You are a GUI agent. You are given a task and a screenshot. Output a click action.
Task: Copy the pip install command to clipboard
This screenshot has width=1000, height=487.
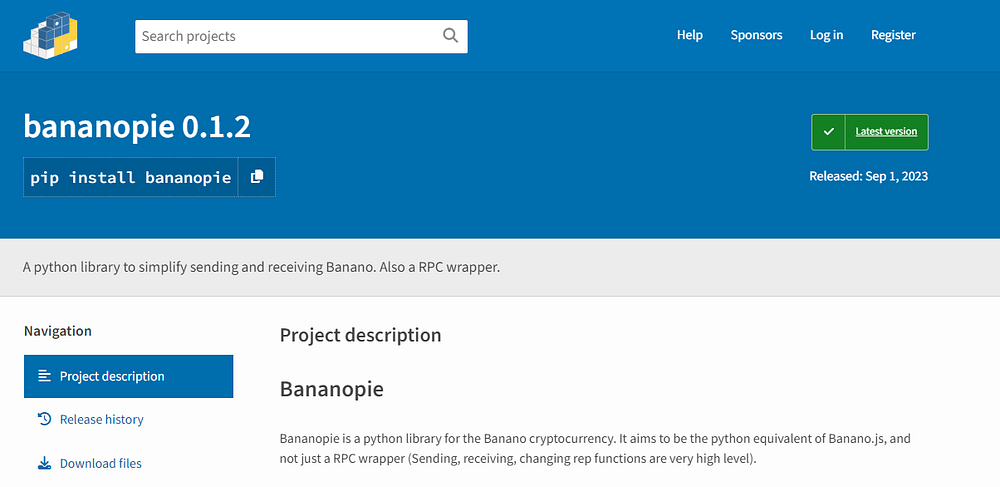point(257,177)
